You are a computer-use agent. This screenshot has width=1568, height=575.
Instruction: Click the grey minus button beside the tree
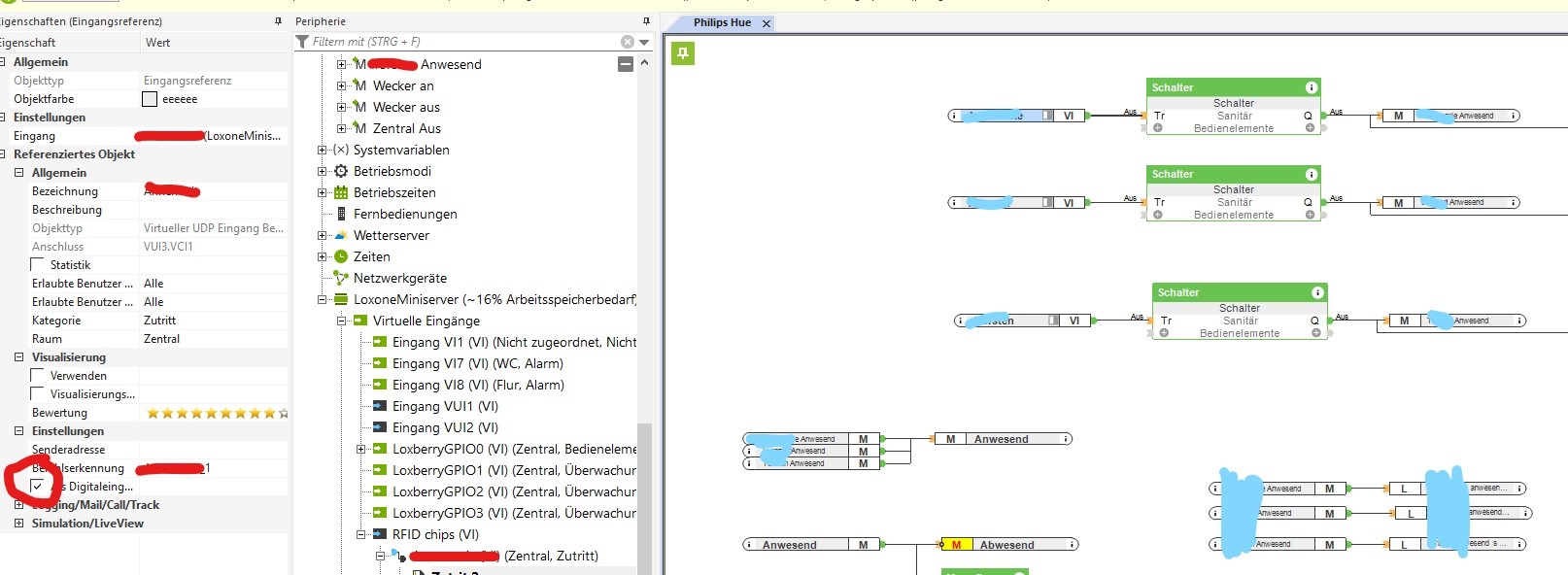(x=626, y=64)
